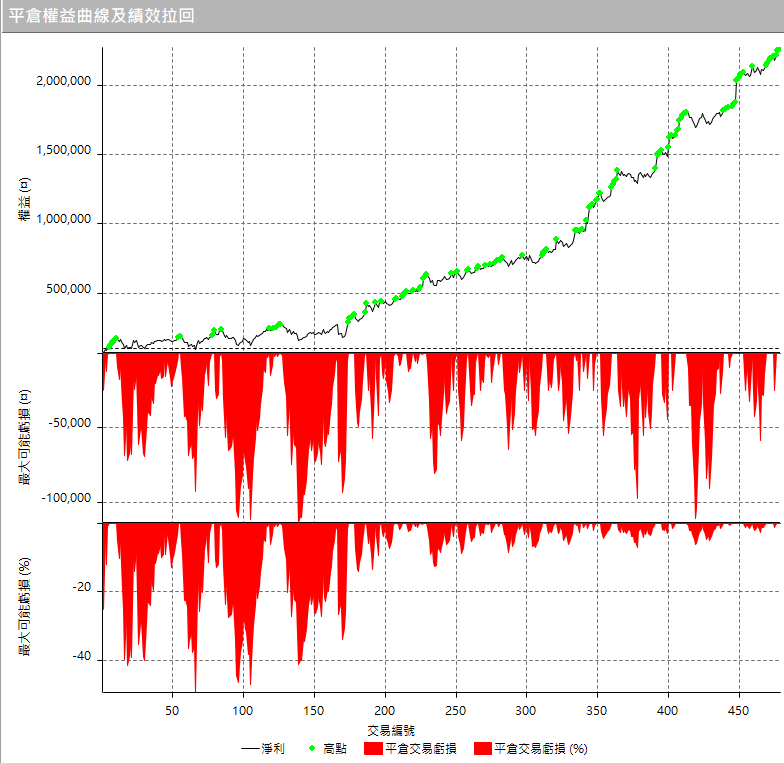Click the -40 percent drawdown axis label

click(x=80, y=658)
